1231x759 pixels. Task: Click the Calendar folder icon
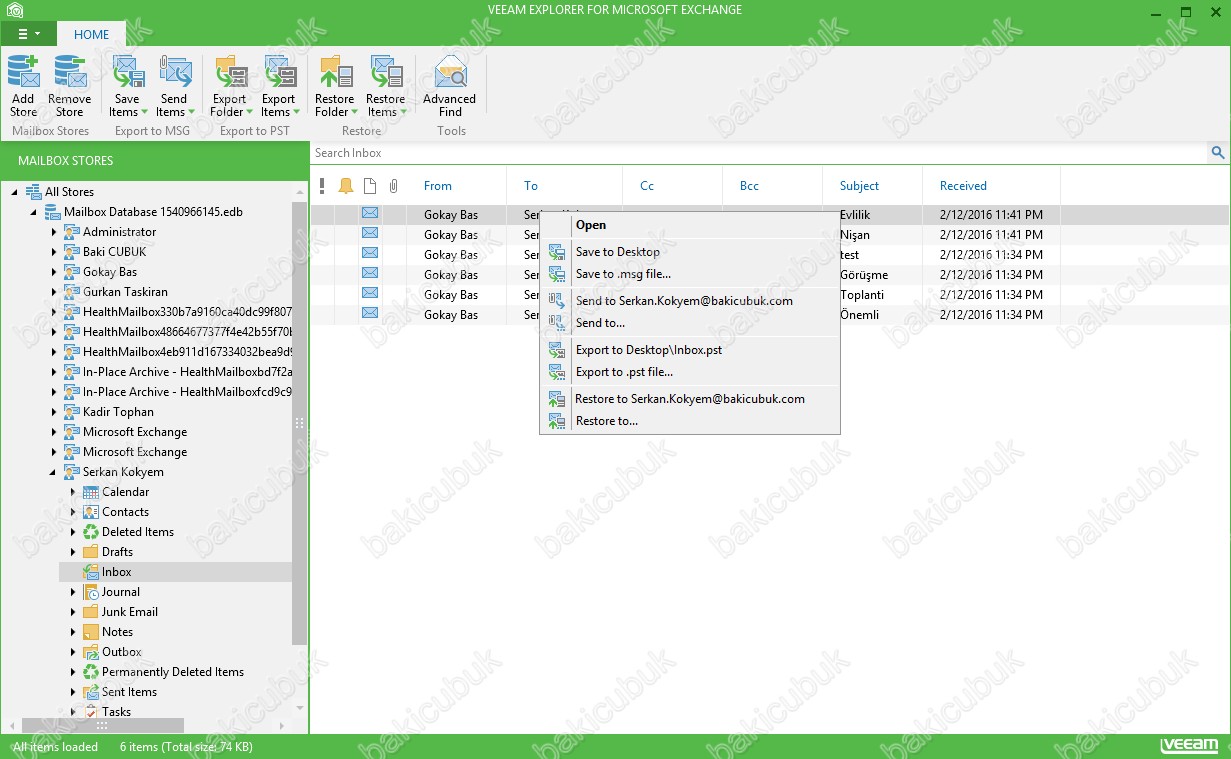pos(91,492)
